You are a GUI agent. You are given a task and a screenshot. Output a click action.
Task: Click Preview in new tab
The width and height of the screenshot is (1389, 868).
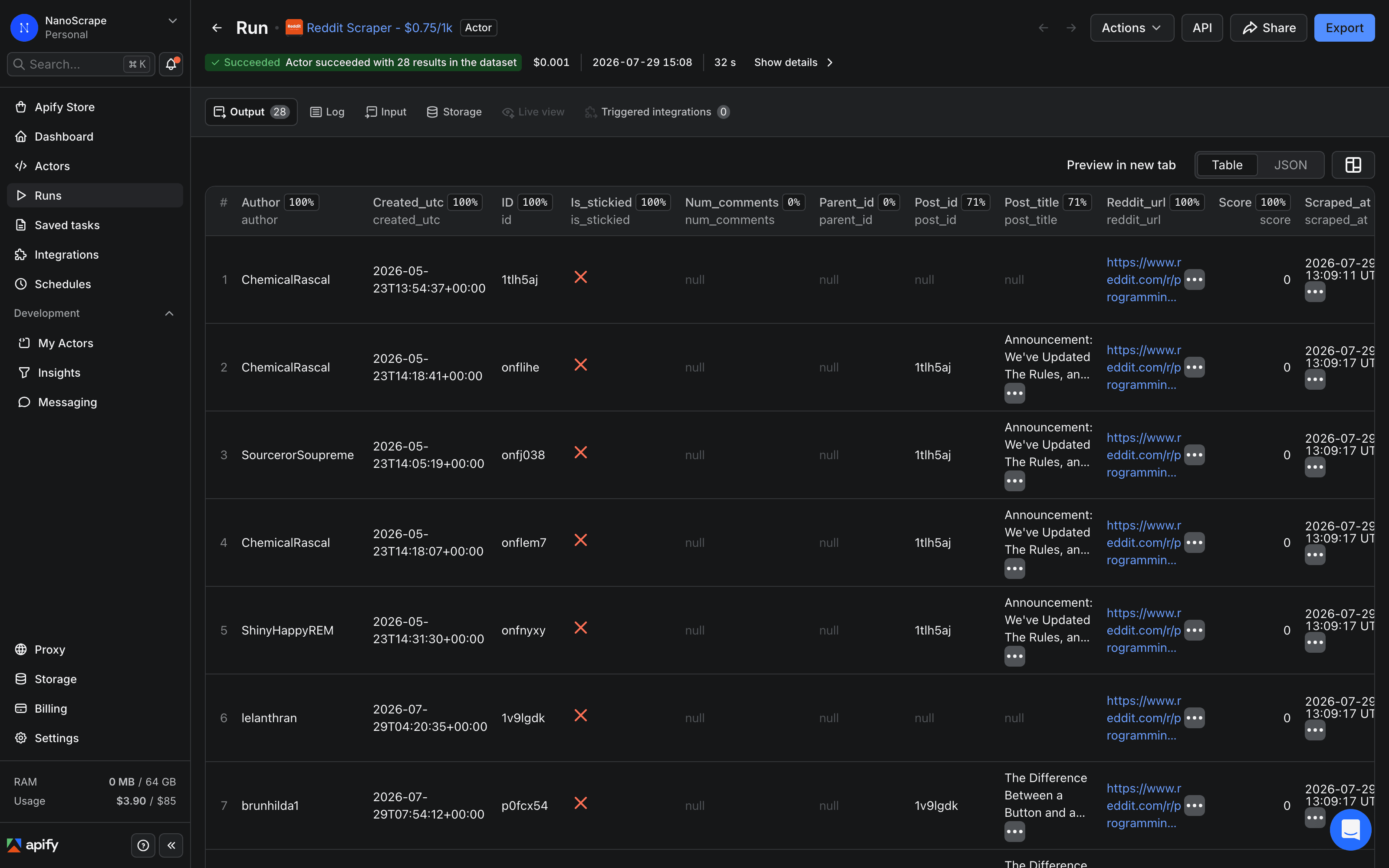point(1120,165)
